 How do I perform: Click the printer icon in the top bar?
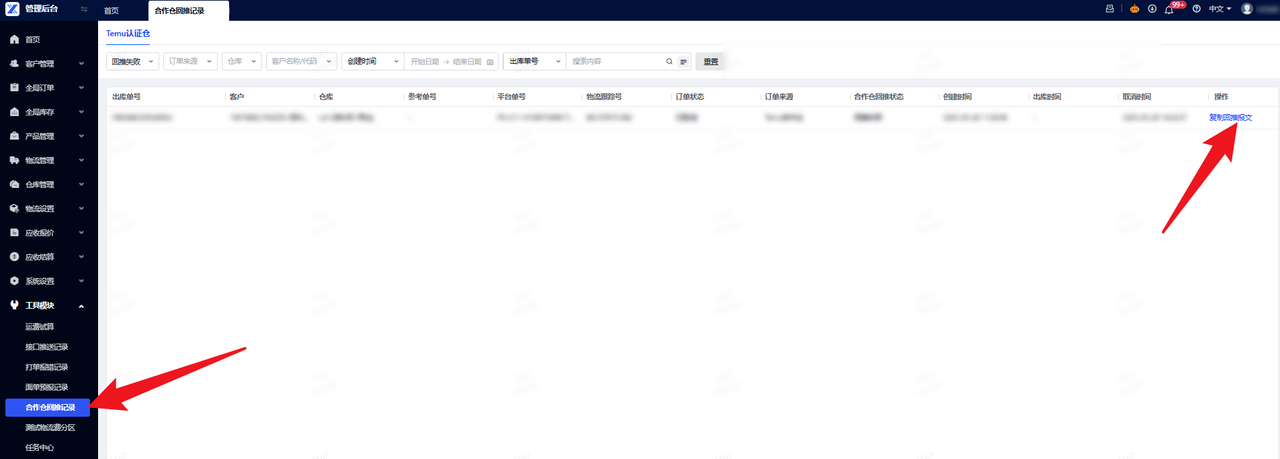[x=1109, y=9]
